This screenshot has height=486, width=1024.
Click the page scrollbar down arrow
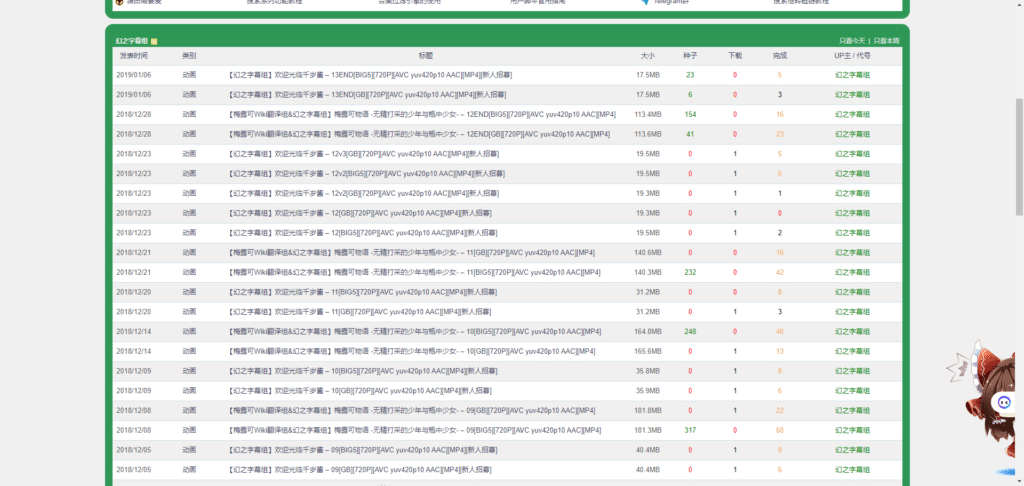coord(1019,481)
